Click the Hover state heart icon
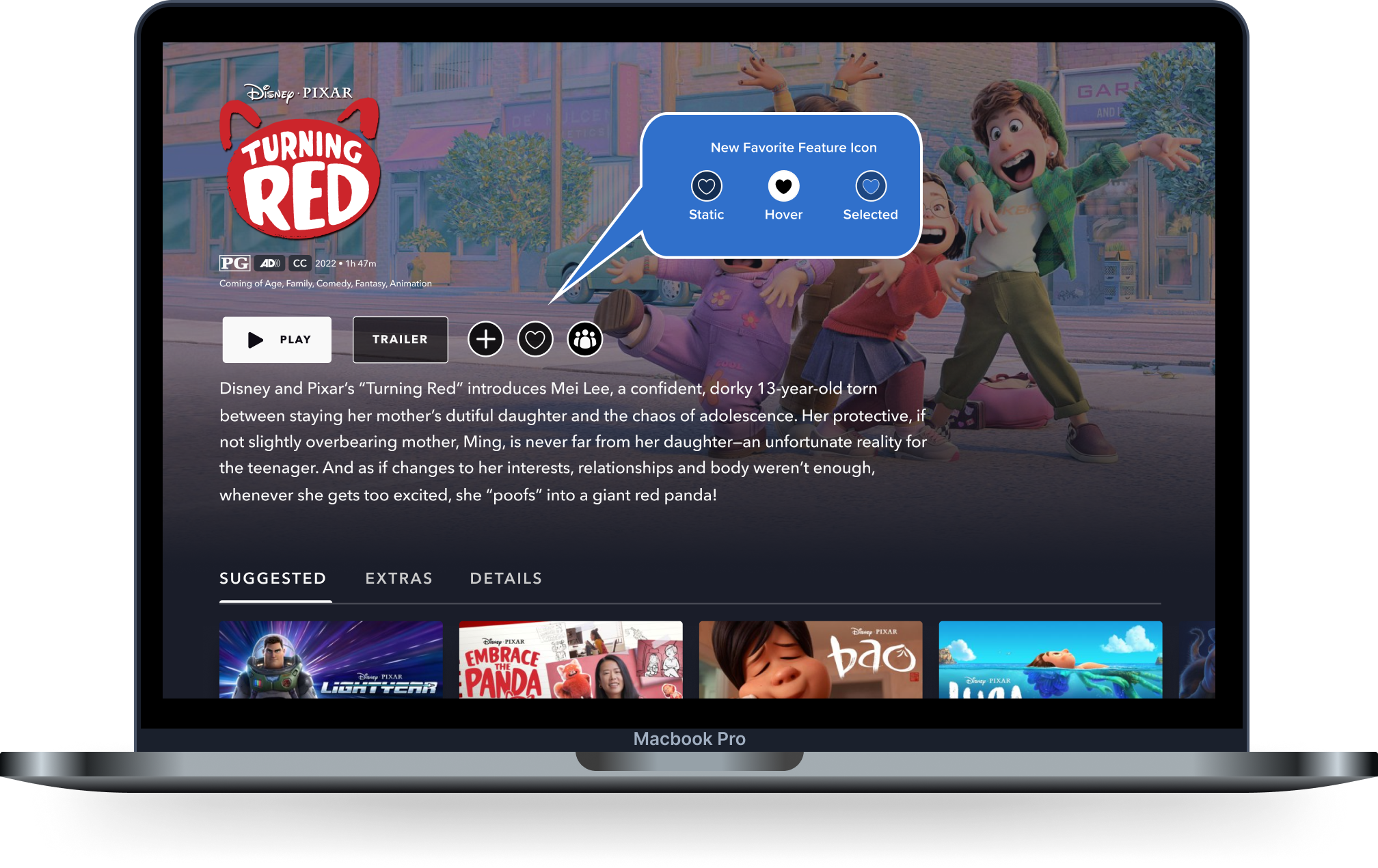 [x=783, y=186]
